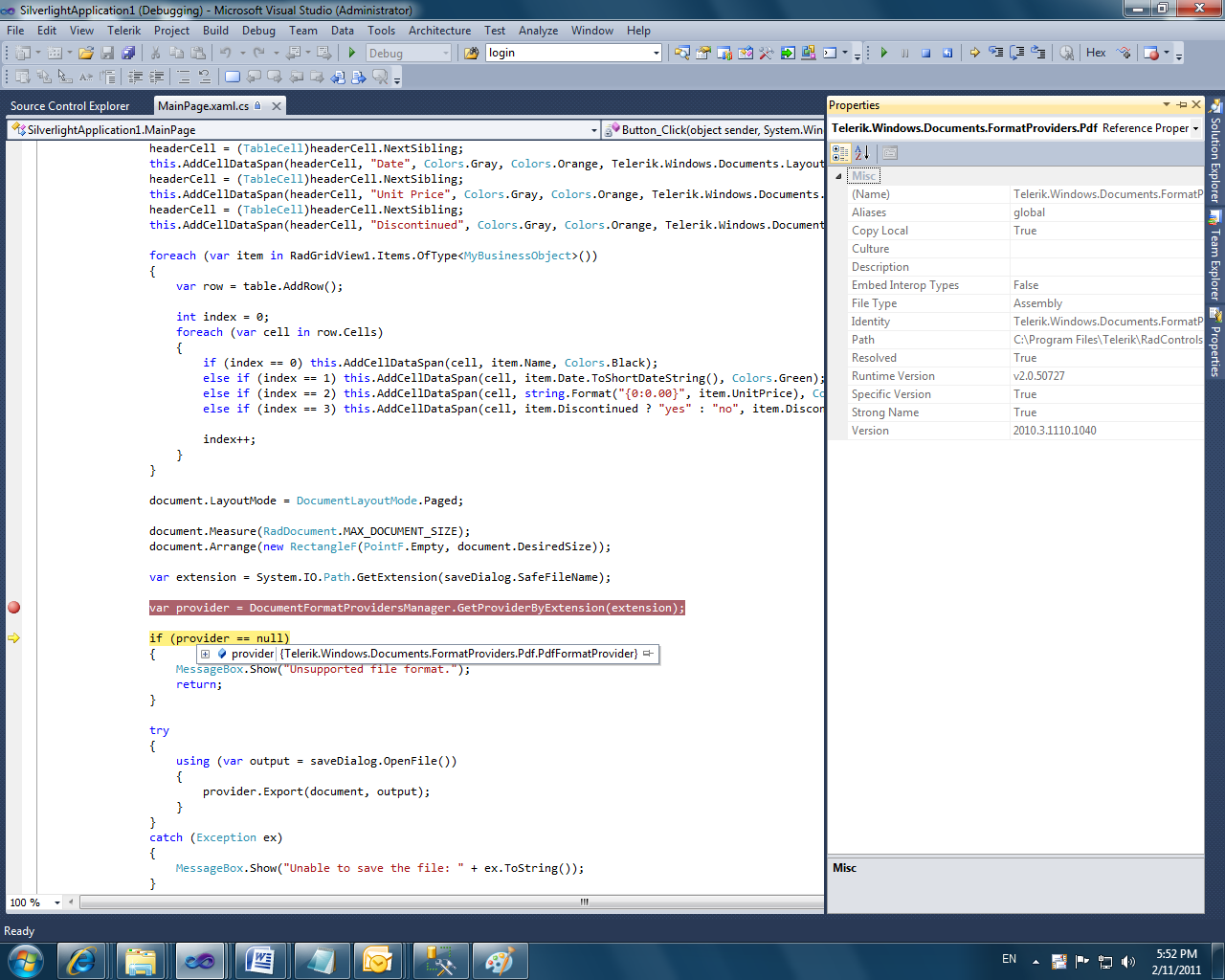1225x980 pixels.
Task: Open the Debug menu
Action: (258, 31)
